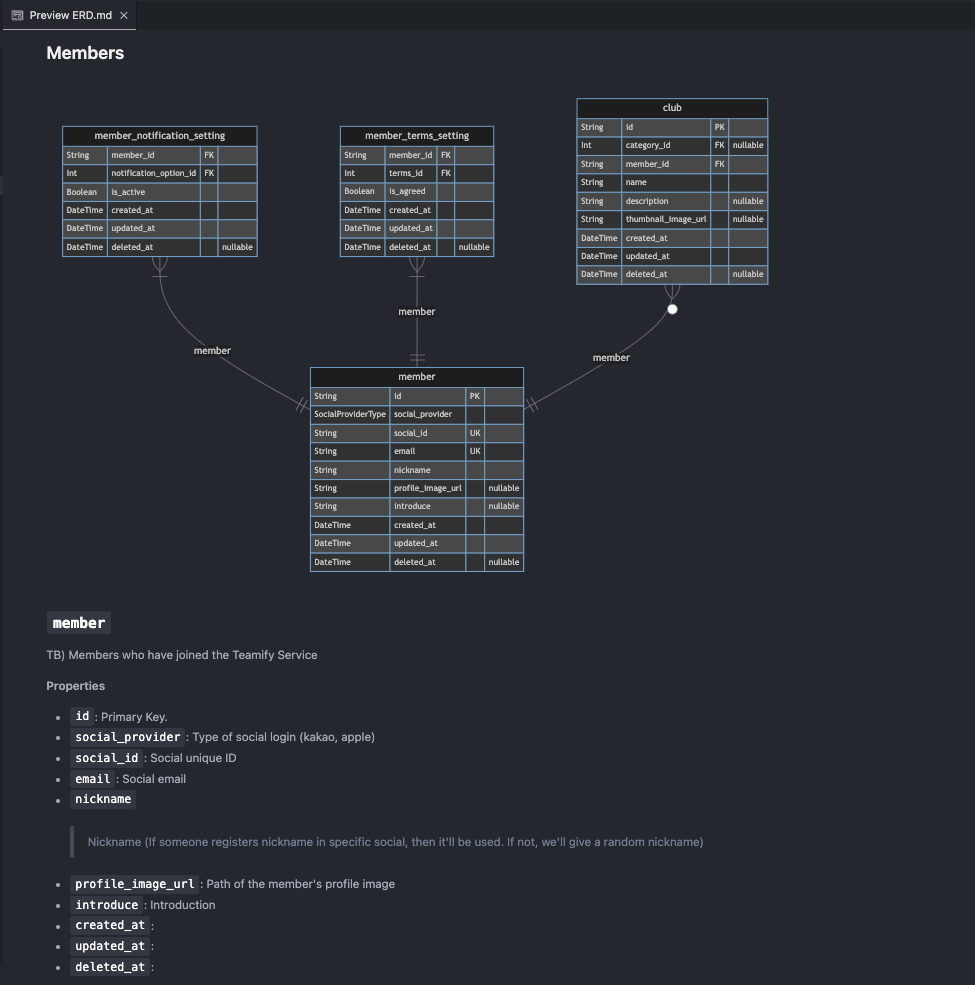
Task: Click the member table header in diagram
Action: [x=417, y=376]
